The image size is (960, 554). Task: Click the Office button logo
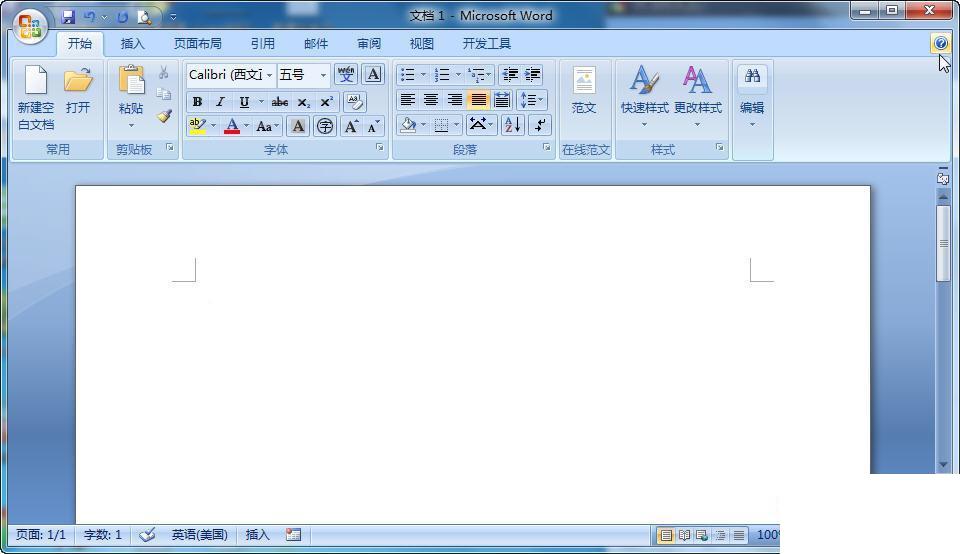coord(30,26)
